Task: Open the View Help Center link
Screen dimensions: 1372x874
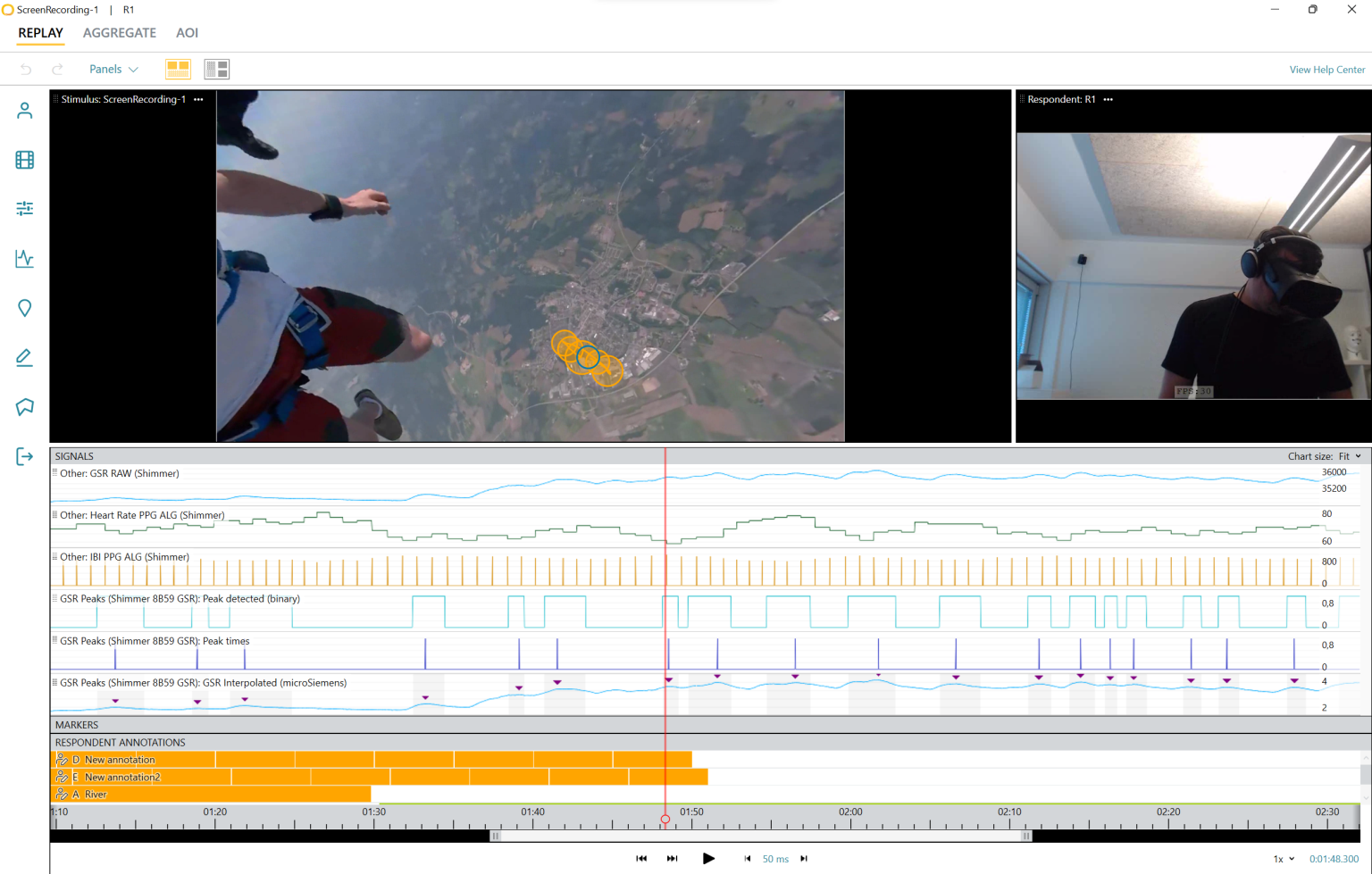Action: [1326, 70]
